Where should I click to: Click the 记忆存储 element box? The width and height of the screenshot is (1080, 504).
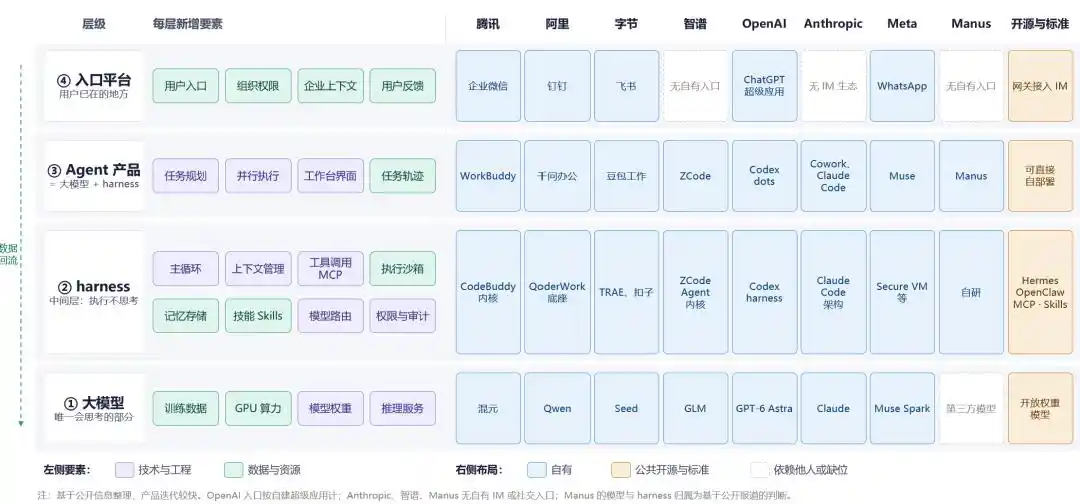point(185,316)
